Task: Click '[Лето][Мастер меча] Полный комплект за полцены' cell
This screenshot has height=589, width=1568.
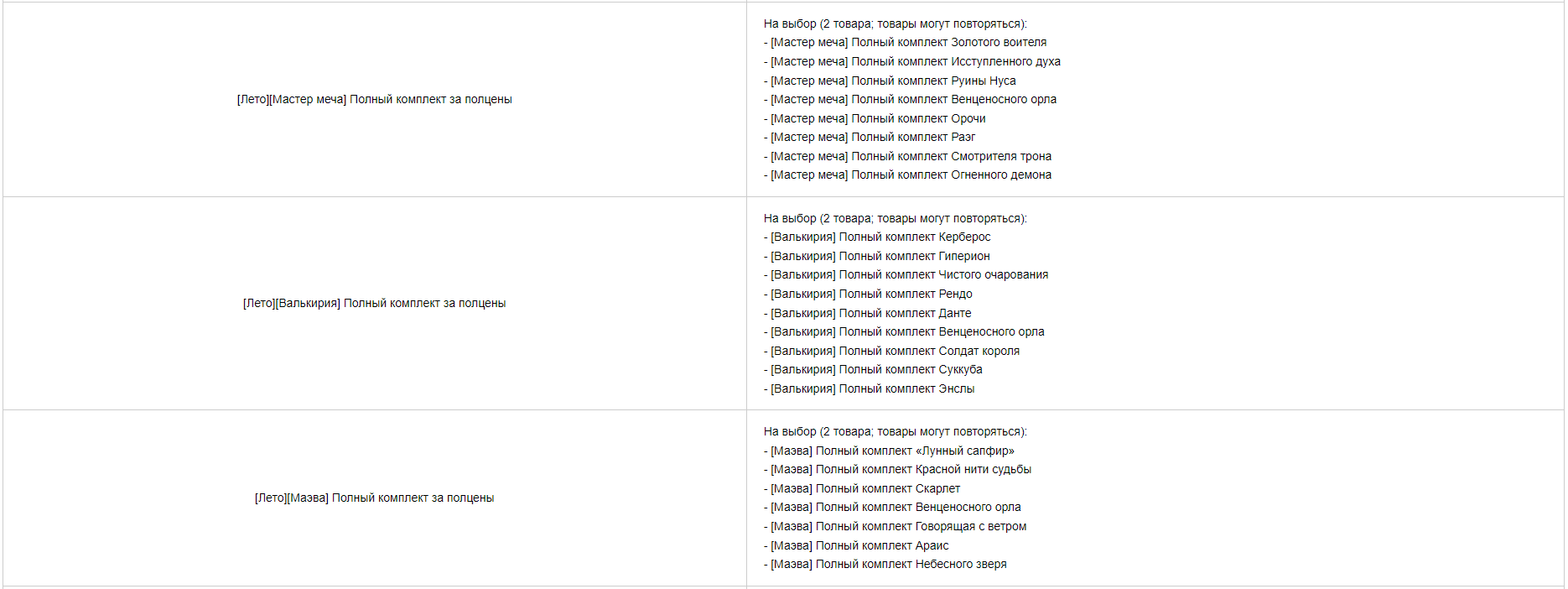Action: (374, 99)
